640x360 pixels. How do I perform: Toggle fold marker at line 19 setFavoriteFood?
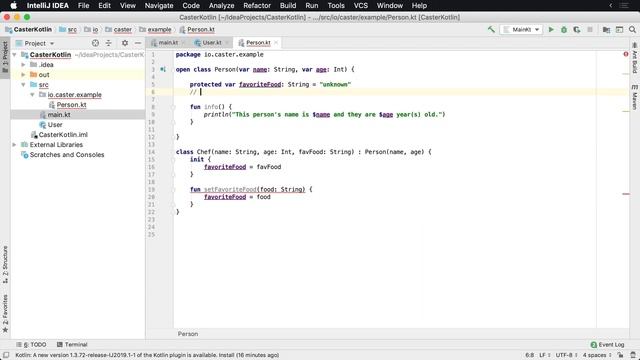173,189
